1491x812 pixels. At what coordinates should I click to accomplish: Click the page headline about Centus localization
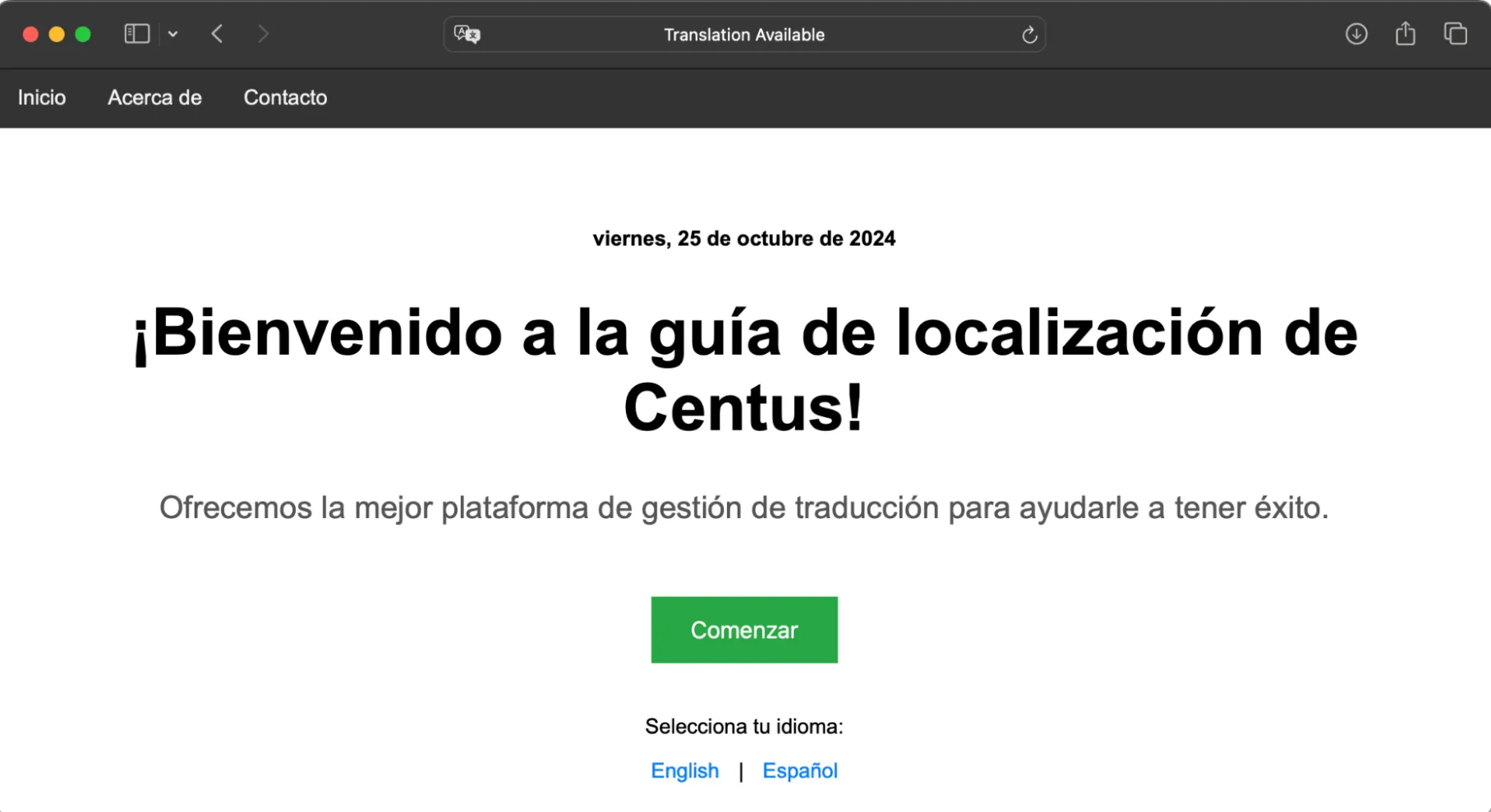(744, 369)
